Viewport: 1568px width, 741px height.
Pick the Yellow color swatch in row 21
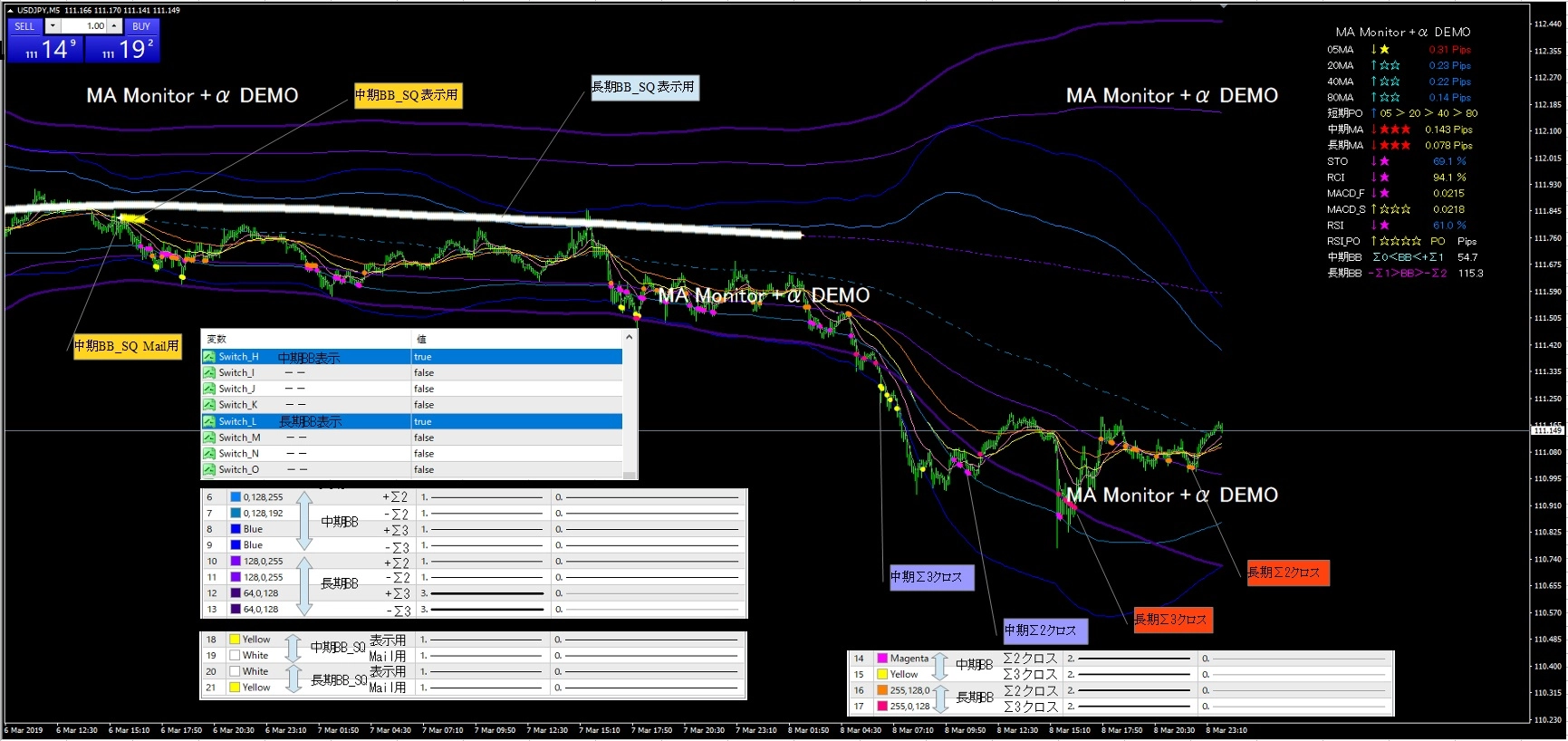tap(235, 688)
